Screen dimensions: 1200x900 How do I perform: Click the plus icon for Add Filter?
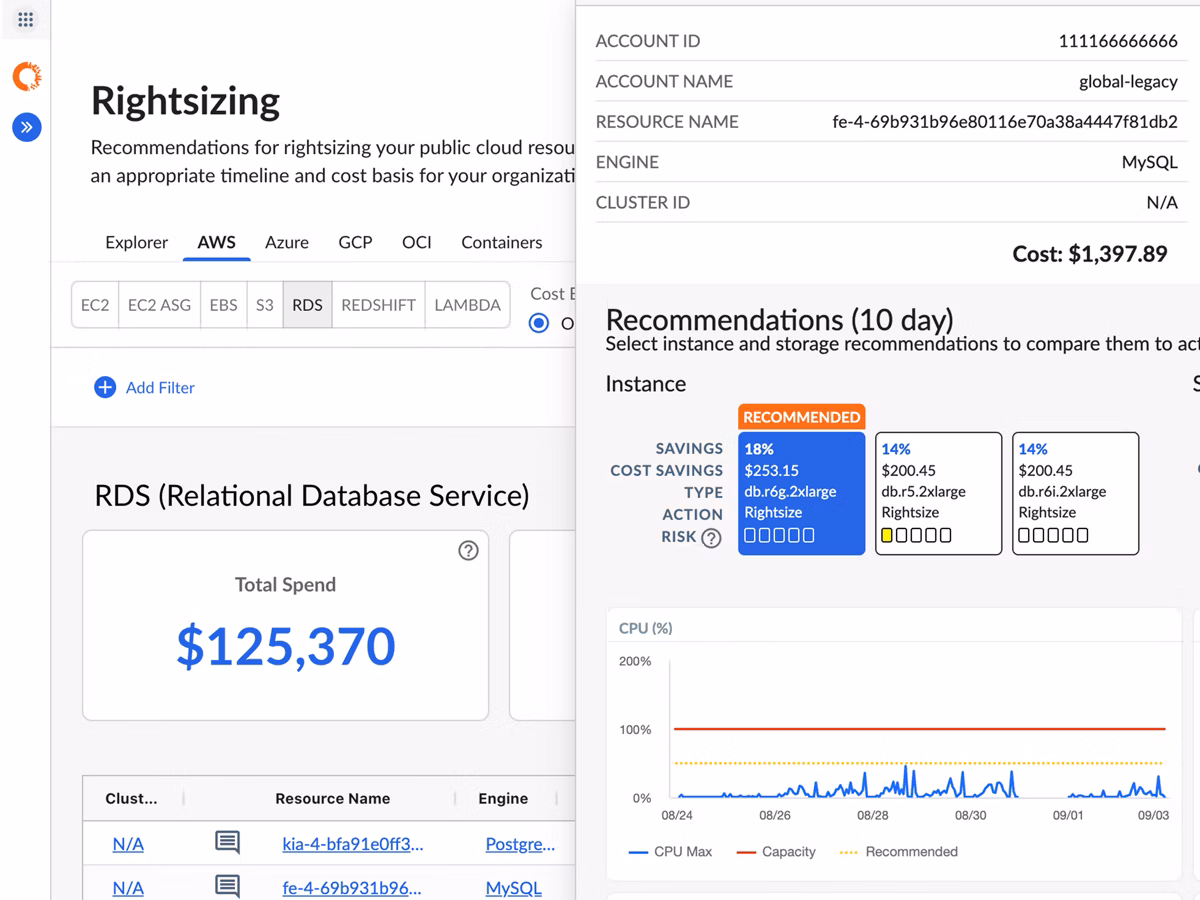pyautogui.click(x=105, y=387)
